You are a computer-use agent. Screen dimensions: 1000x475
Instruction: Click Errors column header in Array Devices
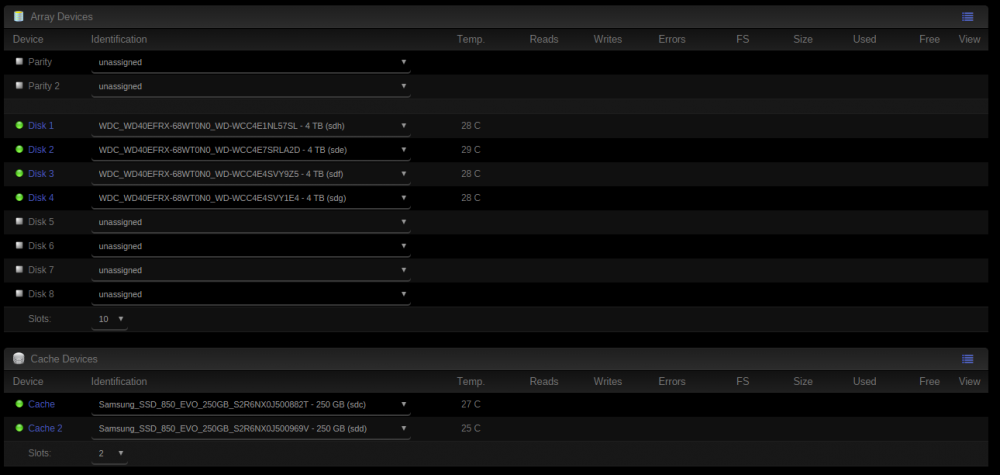[672, 40]
